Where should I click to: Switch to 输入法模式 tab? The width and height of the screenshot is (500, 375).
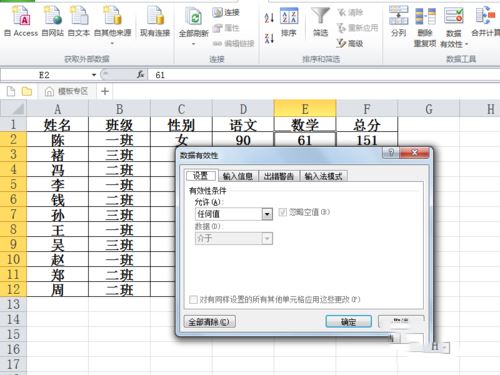pyautogui.click(x=323, y=176)
